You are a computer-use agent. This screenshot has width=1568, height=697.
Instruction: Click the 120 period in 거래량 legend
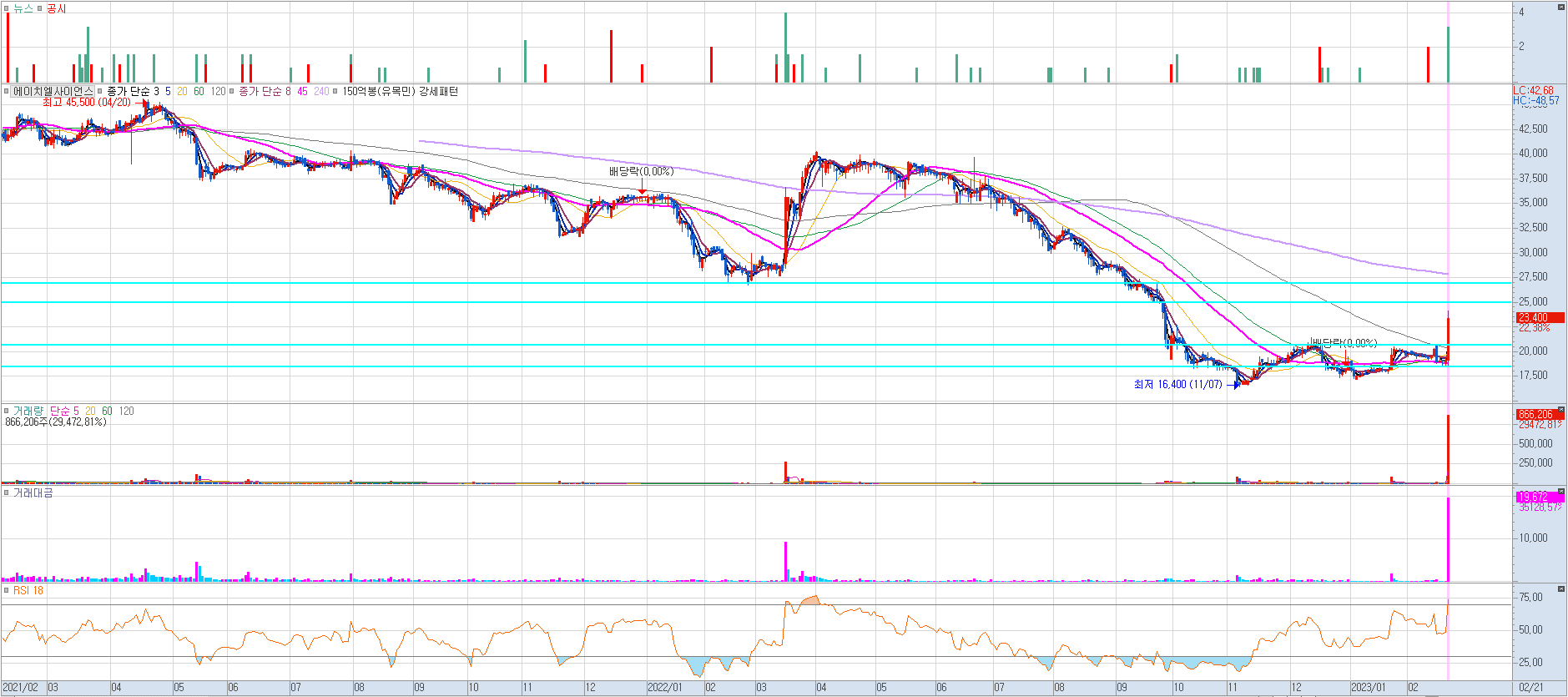(126, 411)
